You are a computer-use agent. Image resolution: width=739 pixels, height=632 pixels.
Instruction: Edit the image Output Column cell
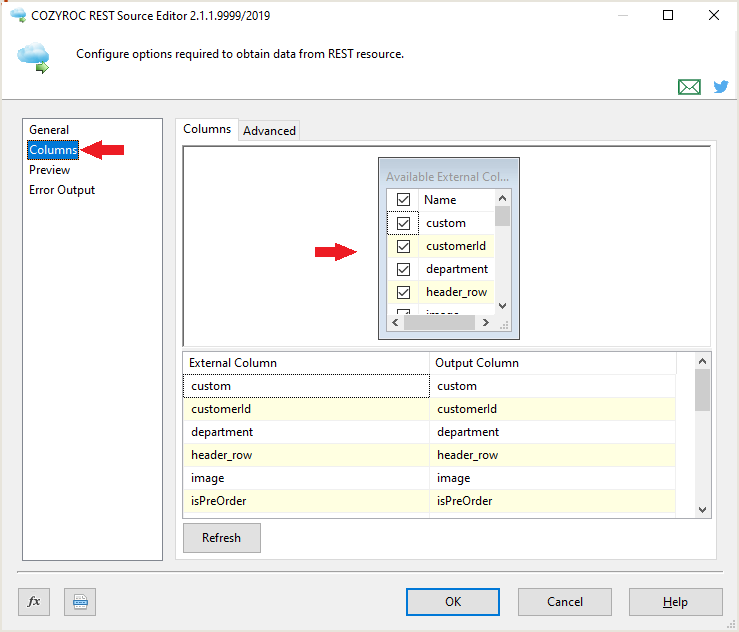point(553,478)
